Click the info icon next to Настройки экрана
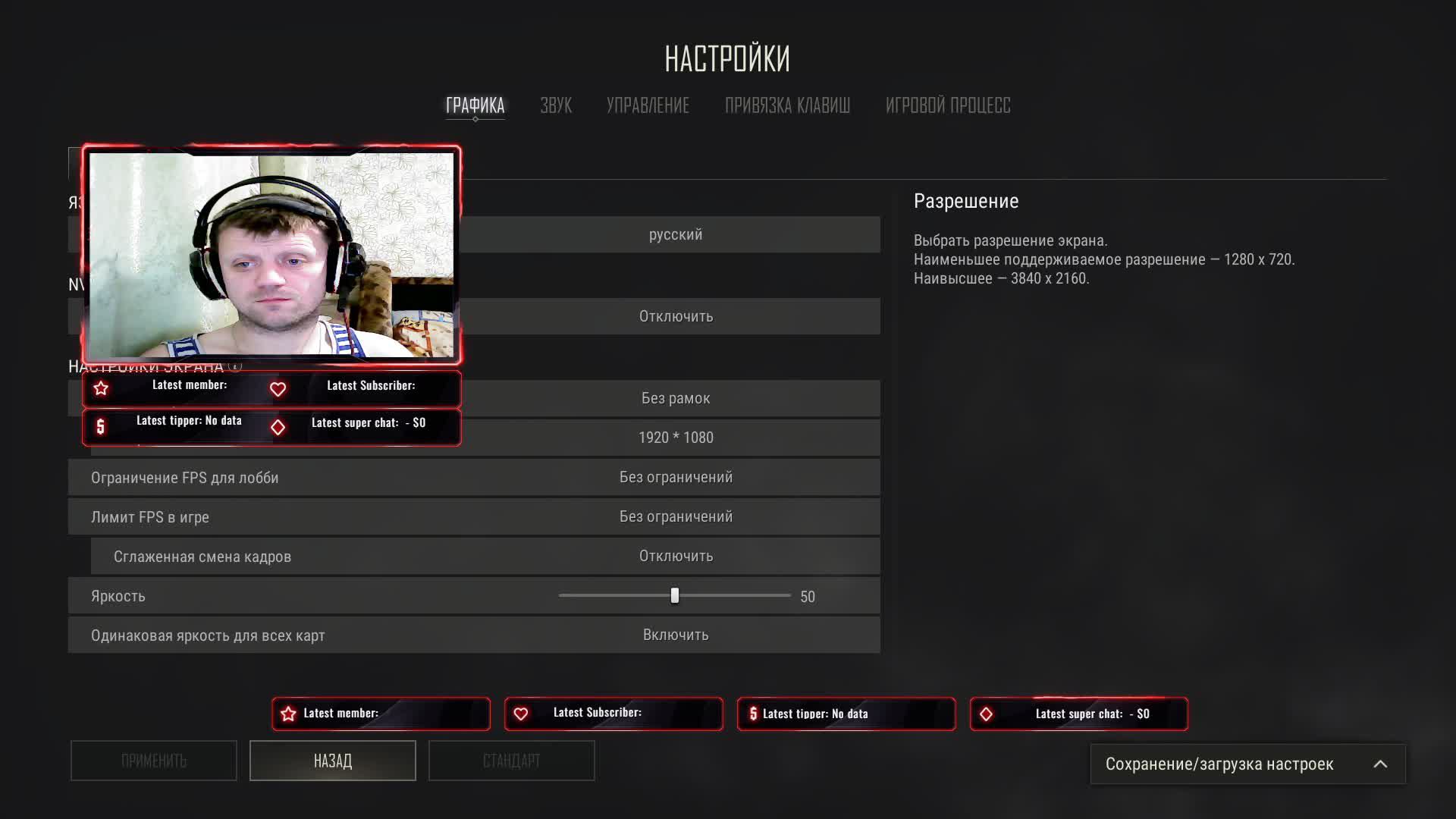Viewport: 1456px width, 819px height. (235, 366)
